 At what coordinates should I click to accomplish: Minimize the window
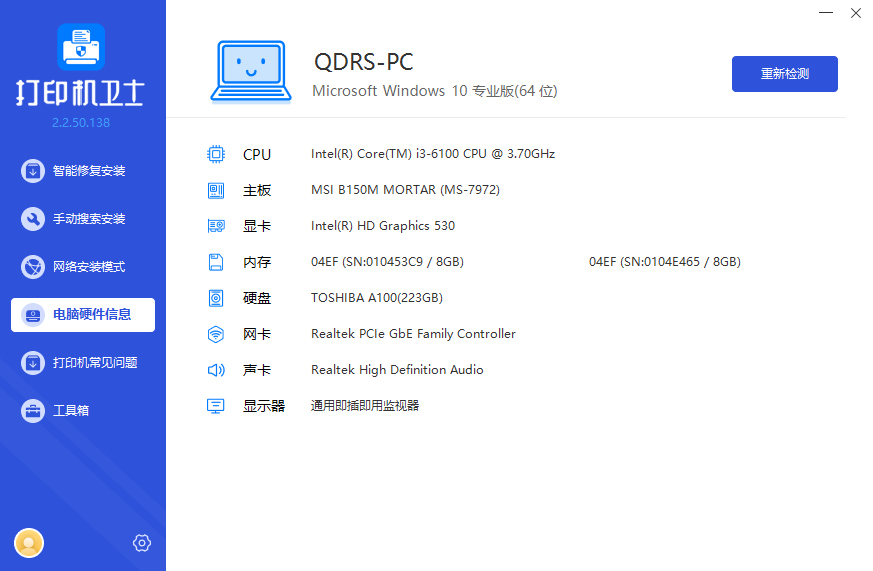(x=826, y=12)
